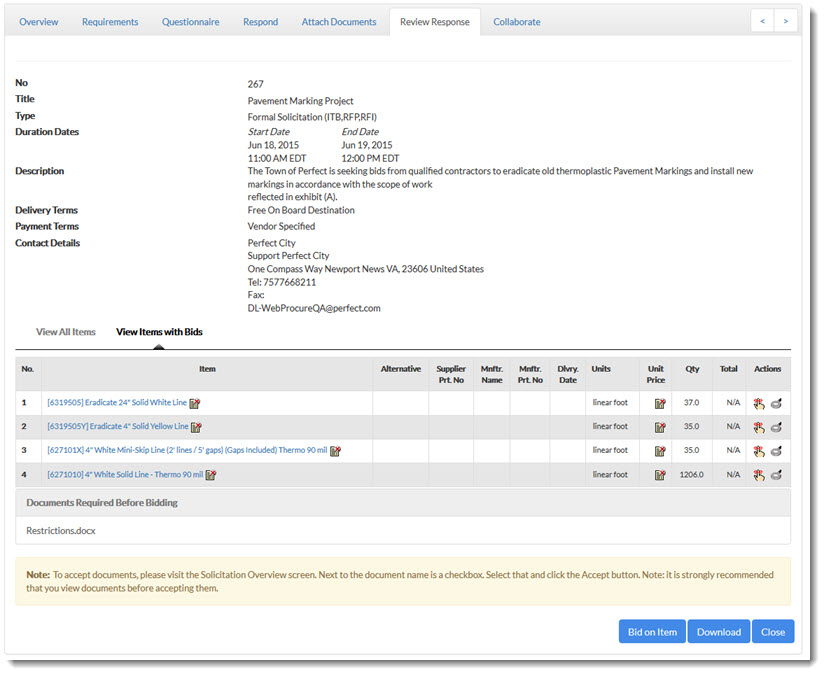825x675 pixels.
Task: Click the DL-WebProcureQA@perfect.com email address
Action: tap(314, 308)
